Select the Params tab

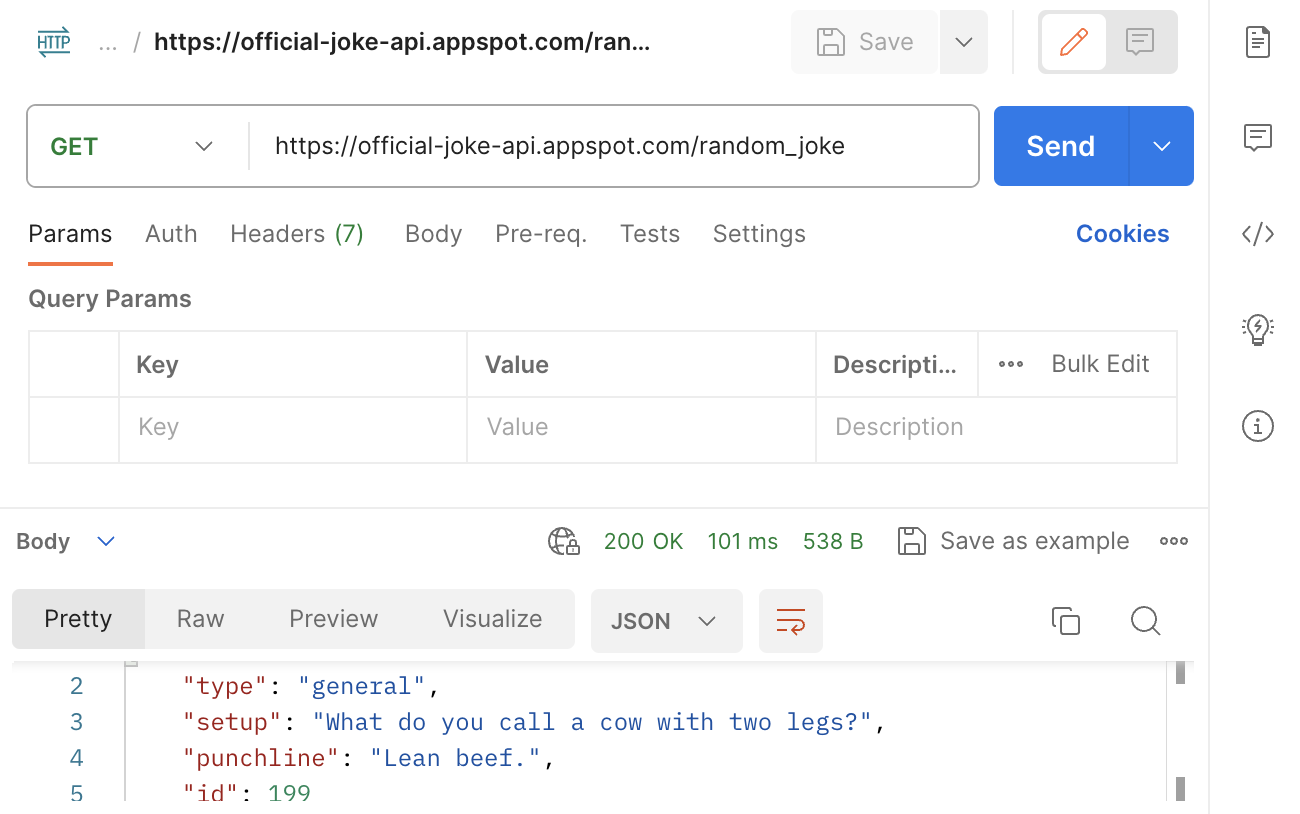(x=70, y=234)
